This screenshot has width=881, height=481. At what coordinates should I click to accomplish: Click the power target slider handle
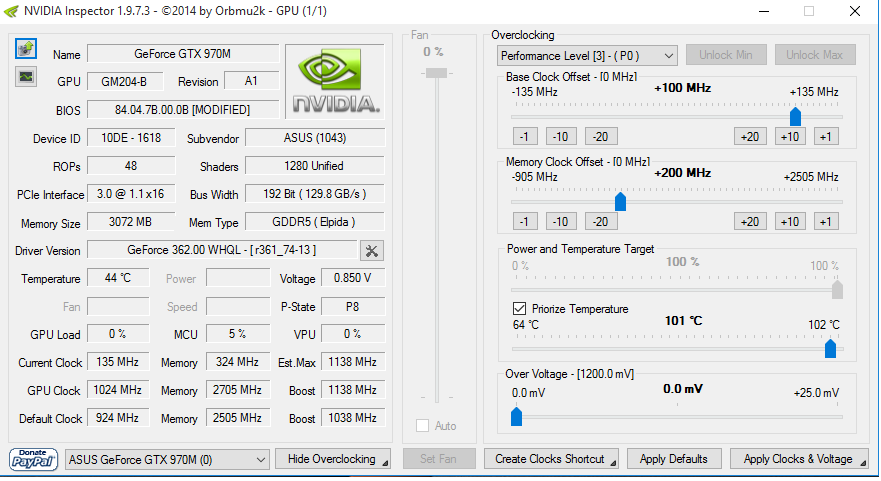(x=837, y=290)
